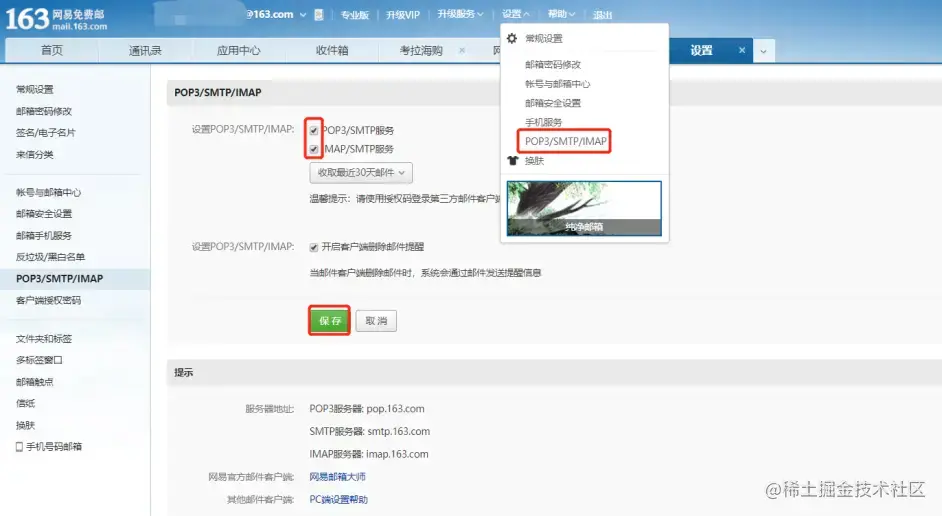Click the 163 网易免费邮 logo
Screen dimensions: 942x516
click(x=56, y=19)
